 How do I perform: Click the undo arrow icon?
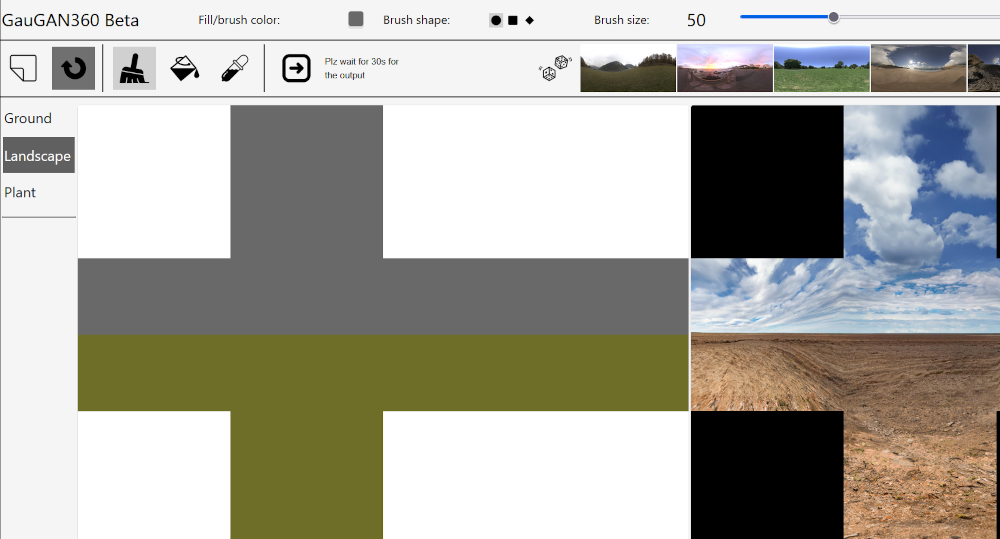coord(73,68)
